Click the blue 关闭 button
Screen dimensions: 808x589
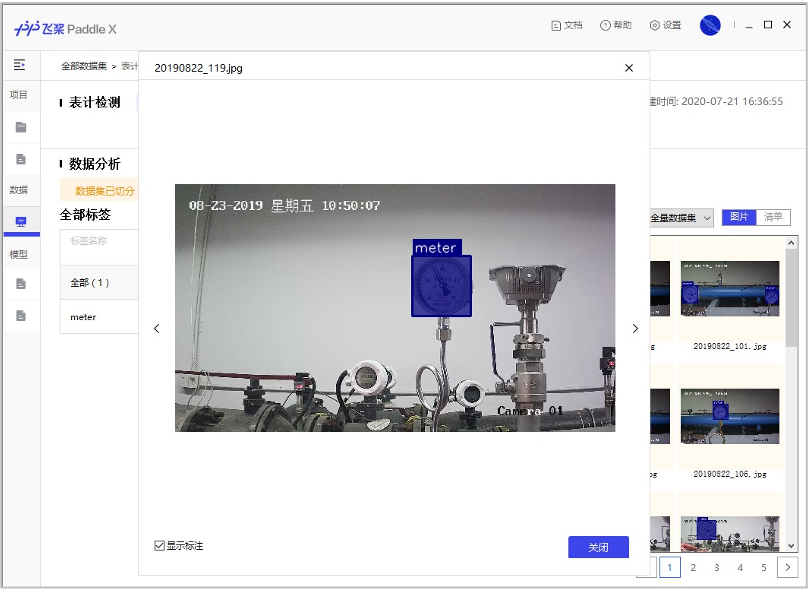(x=598, y=547)
